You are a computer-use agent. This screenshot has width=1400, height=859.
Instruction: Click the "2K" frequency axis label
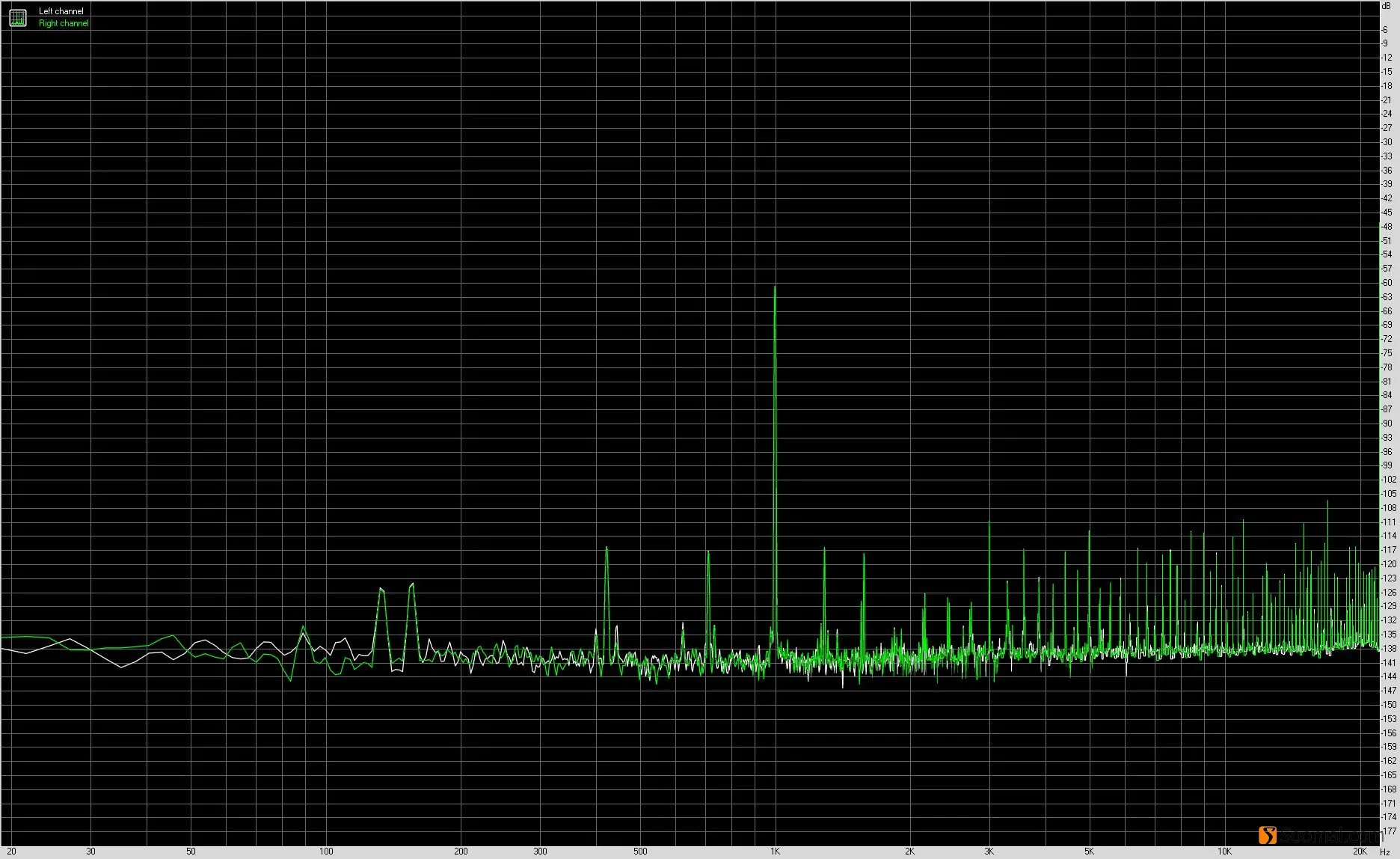click(909, 852)
